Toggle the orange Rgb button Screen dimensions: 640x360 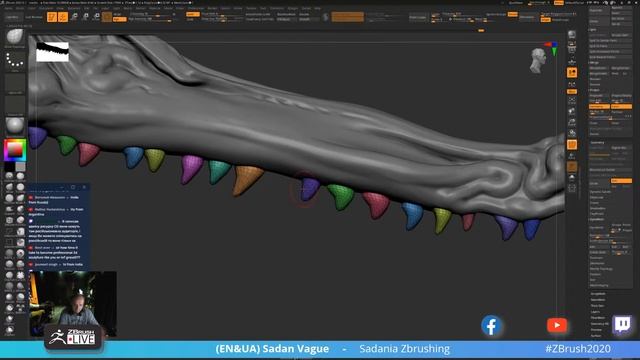[120, 19]
